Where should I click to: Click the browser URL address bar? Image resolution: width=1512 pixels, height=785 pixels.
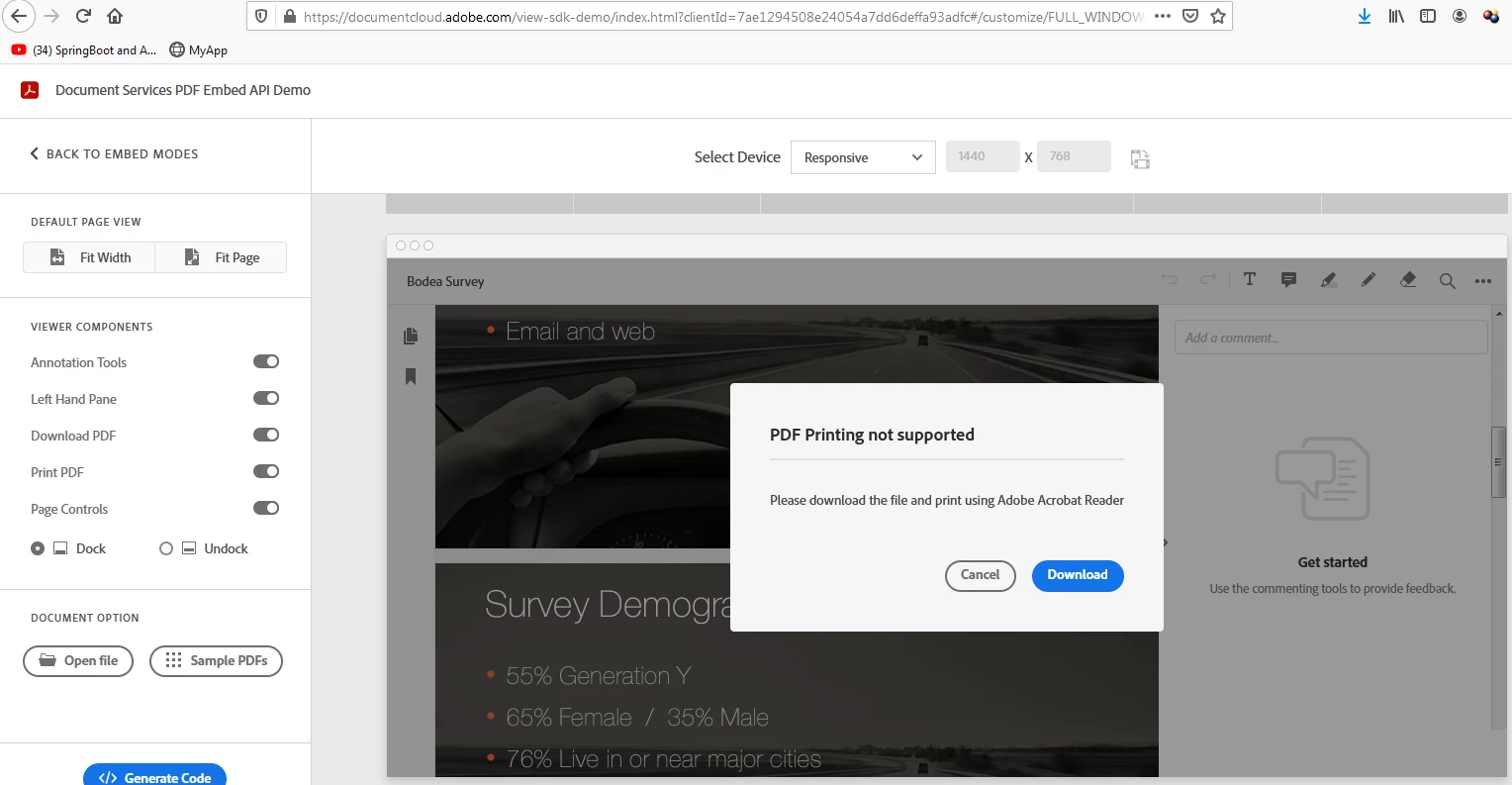(x=722, y=17)
